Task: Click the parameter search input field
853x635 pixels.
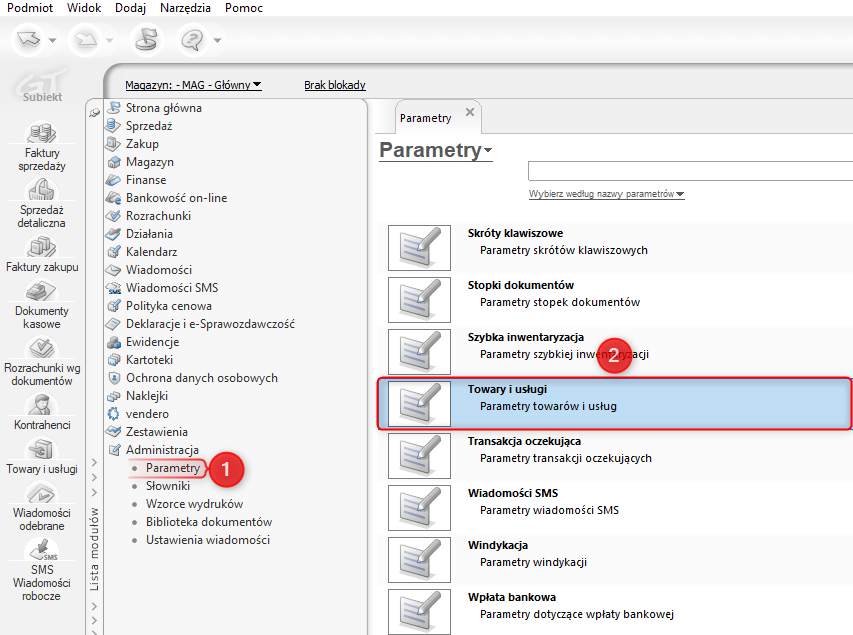Action: (690, 171)
